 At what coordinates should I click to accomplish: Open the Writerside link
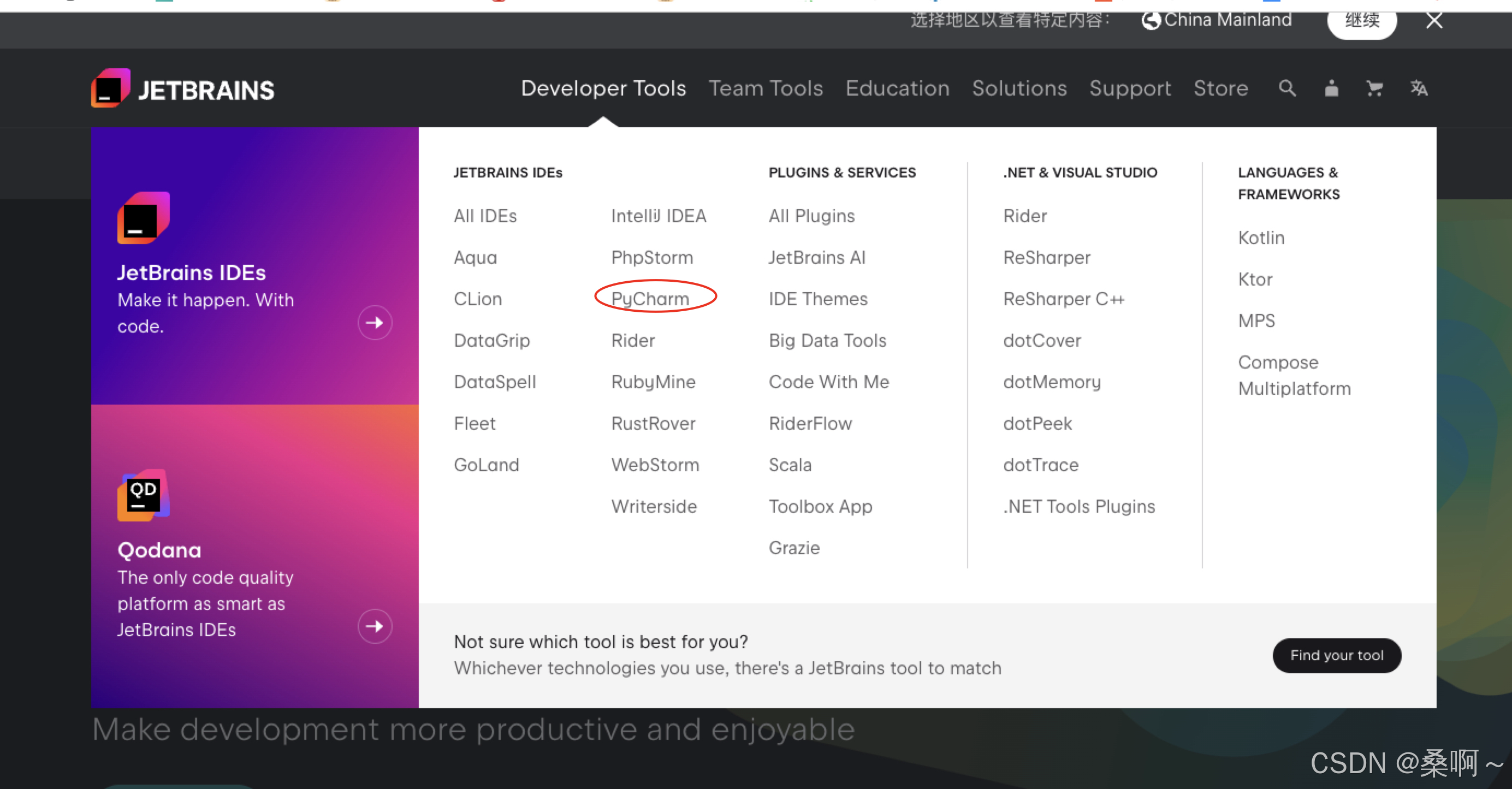654,507
